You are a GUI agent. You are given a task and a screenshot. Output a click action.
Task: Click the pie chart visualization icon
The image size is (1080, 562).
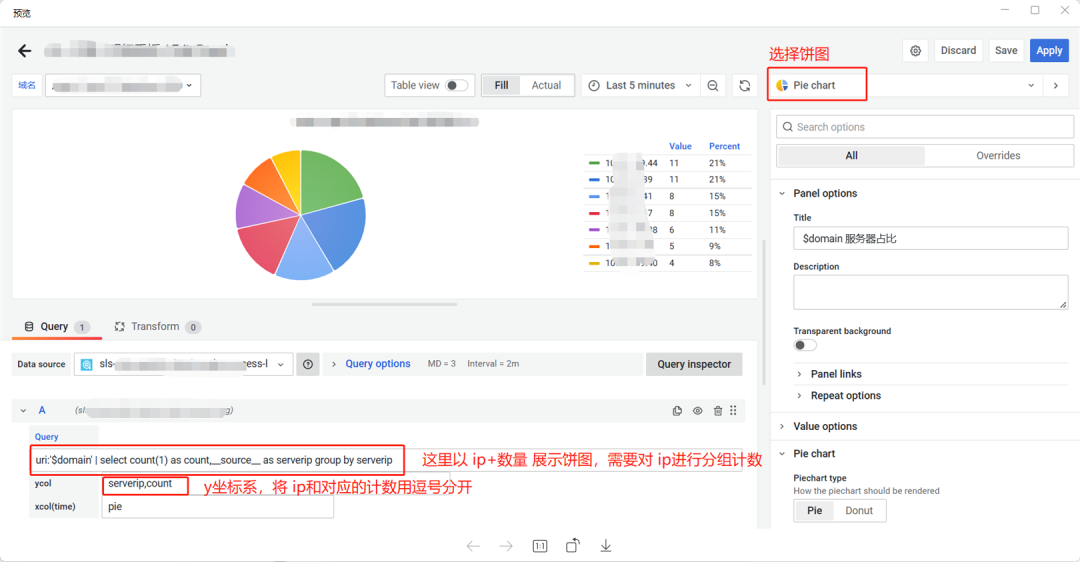782,85
